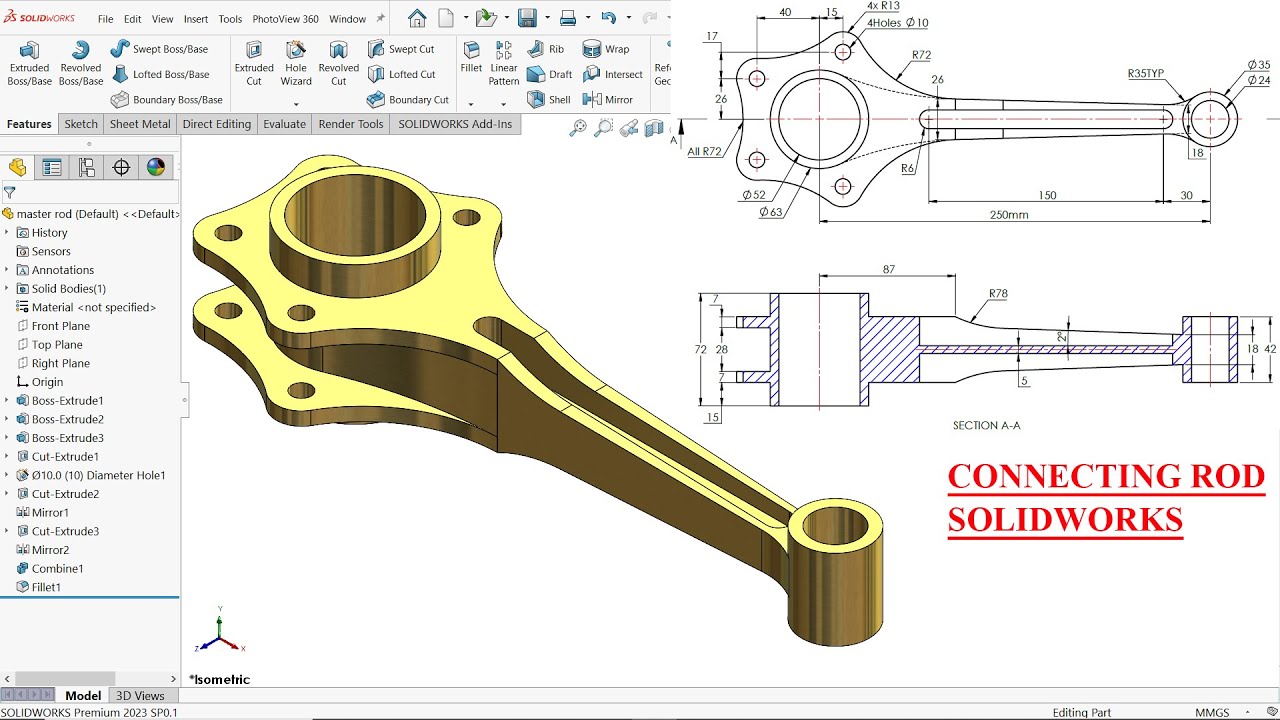
Task: Choose the Intersect tool
Action: point(612,74)
